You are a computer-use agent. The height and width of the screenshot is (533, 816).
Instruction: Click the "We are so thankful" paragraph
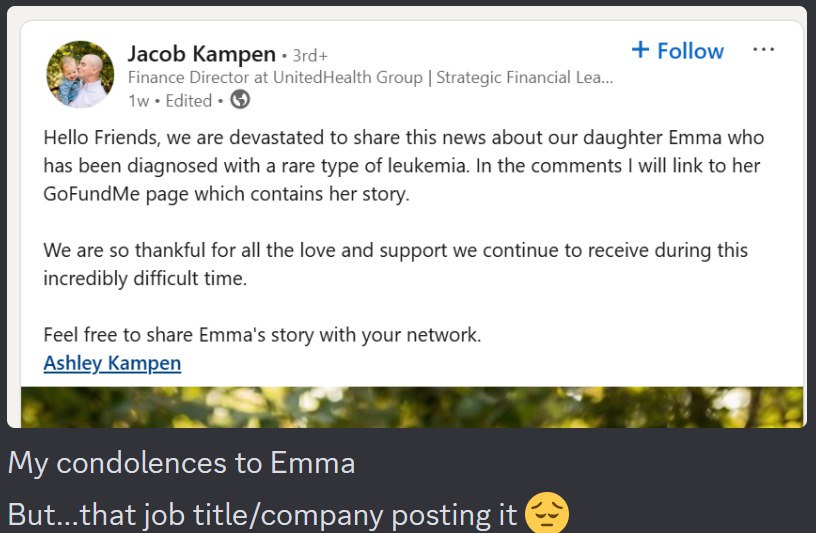point(395,250)
